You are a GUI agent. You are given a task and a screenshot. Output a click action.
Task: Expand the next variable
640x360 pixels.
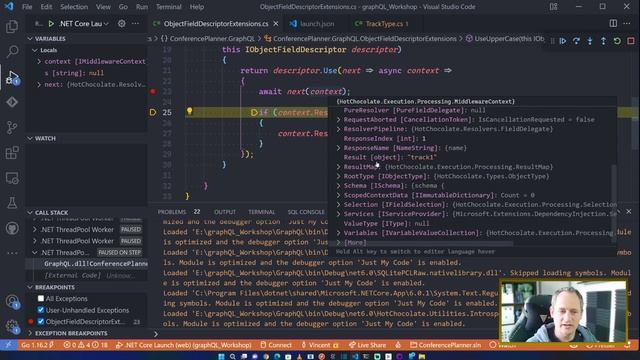[x=39, y=84]
